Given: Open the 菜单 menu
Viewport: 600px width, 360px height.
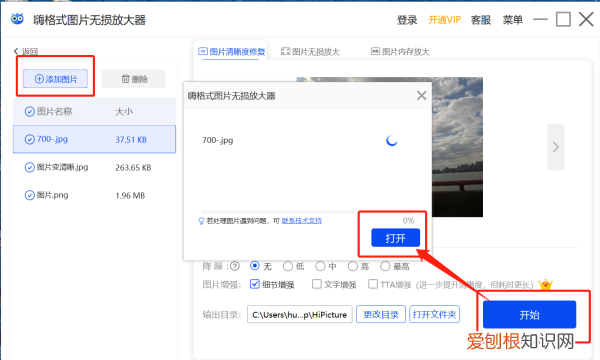Looking at the screenshot, I should pyautogui.click(x=512, y=20).
